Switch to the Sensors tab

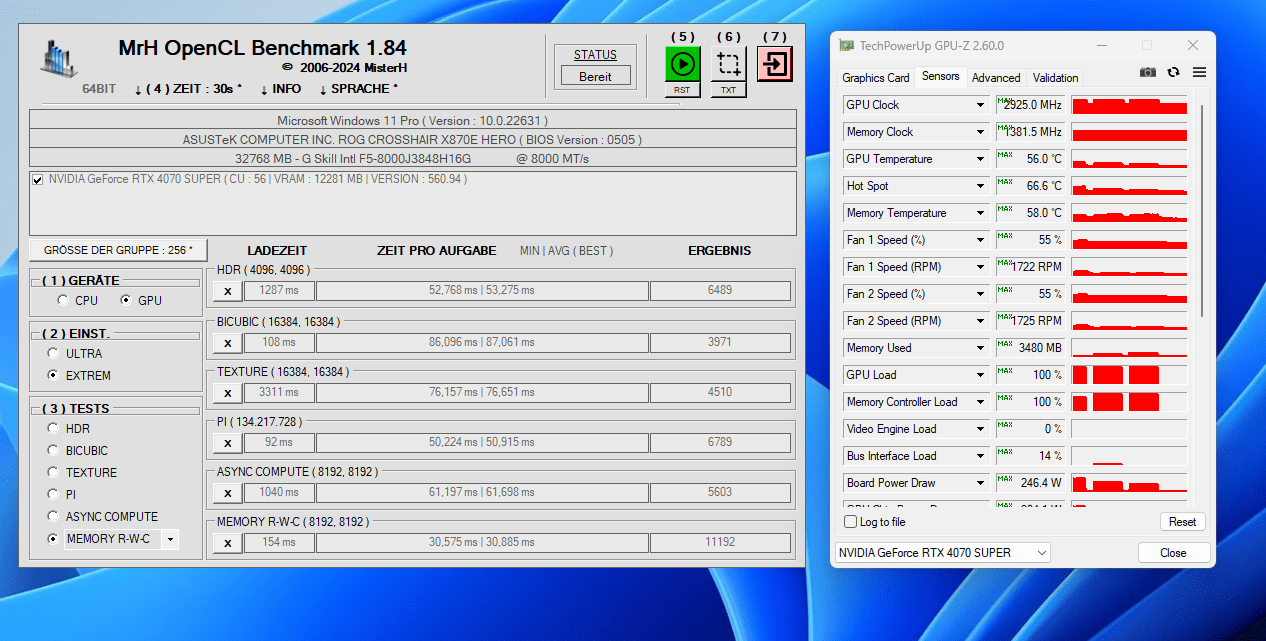point(940,76)
